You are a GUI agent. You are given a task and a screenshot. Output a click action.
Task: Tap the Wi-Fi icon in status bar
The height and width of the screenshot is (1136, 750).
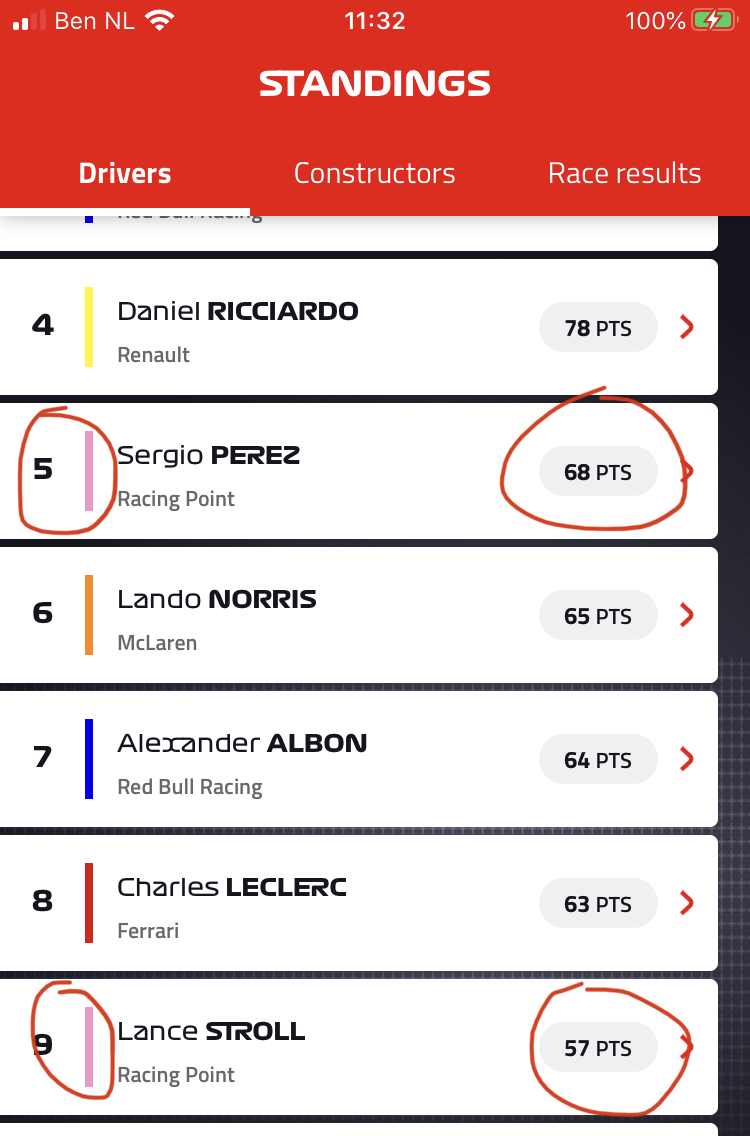[x=159, y=20]
